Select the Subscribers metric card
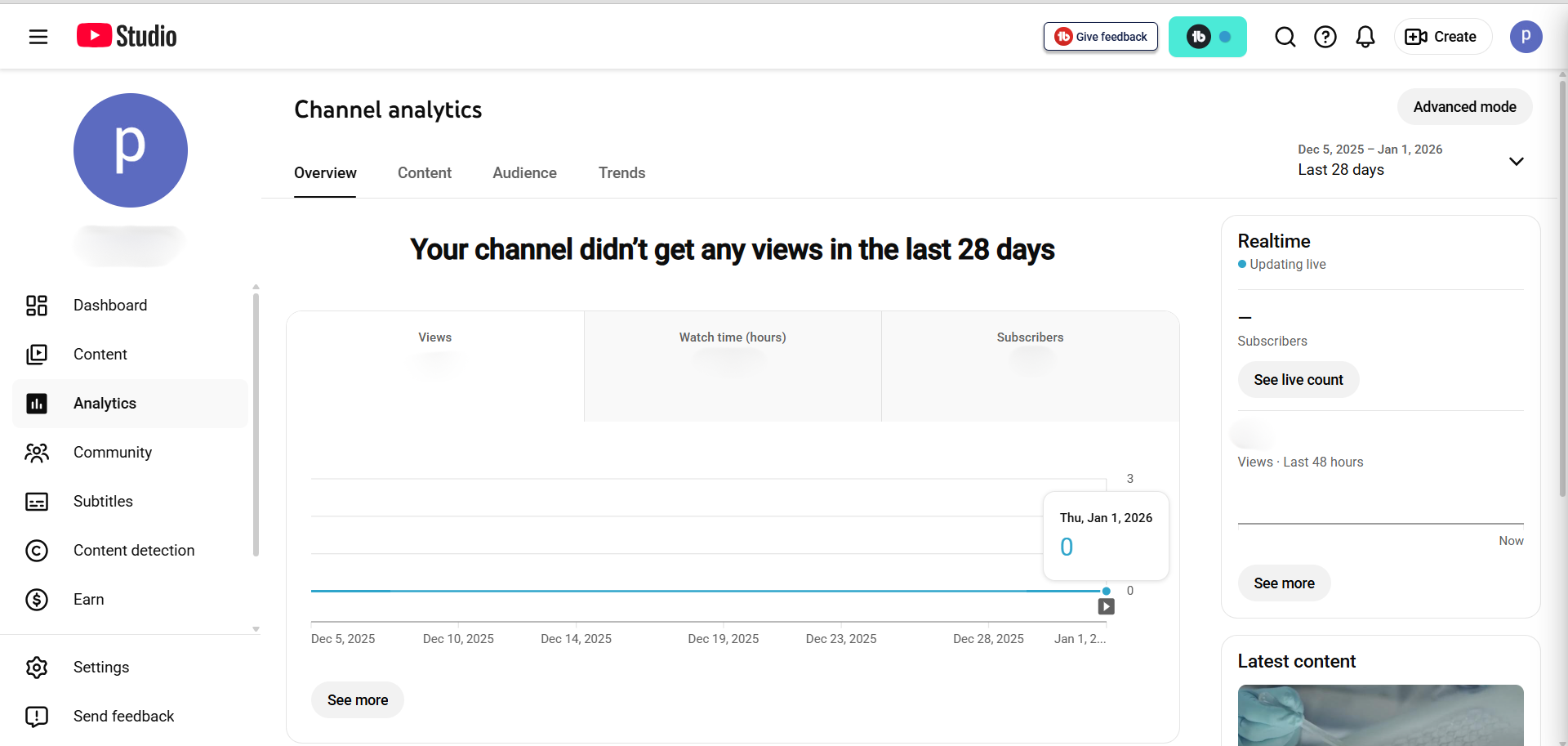1568x746 pixels. coord(1030,366)
